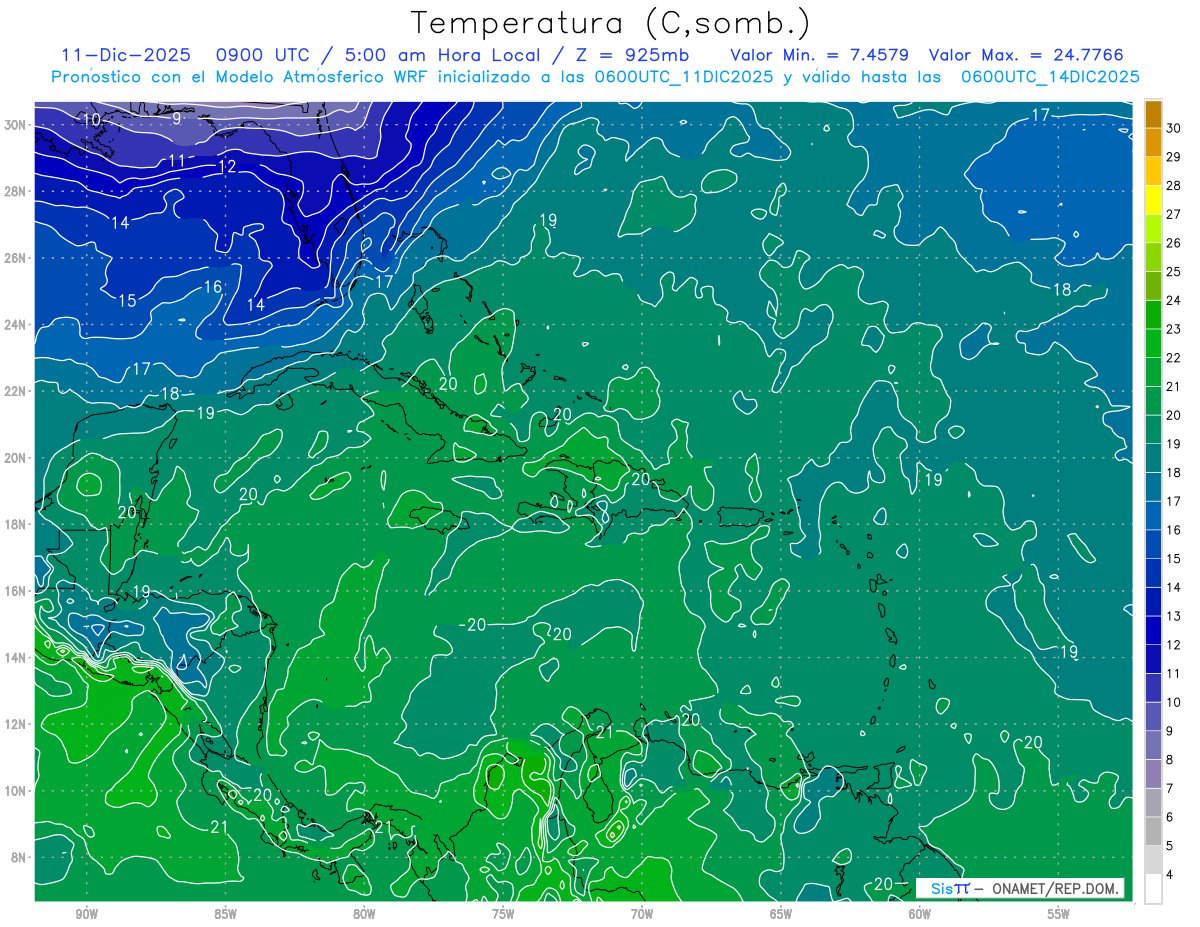Click the contour label "10" on the map

click(x=92, y=120)
